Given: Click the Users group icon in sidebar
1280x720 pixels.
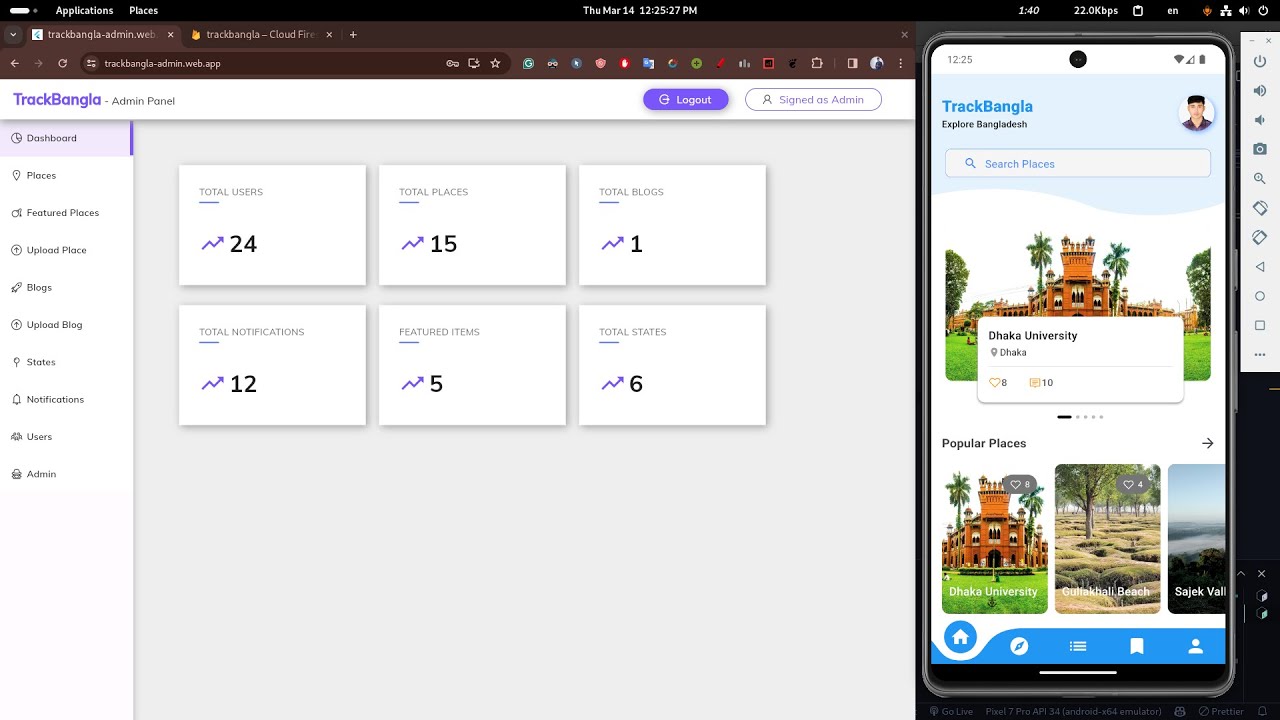Looking at the screenshot, I should click(17, 437).
